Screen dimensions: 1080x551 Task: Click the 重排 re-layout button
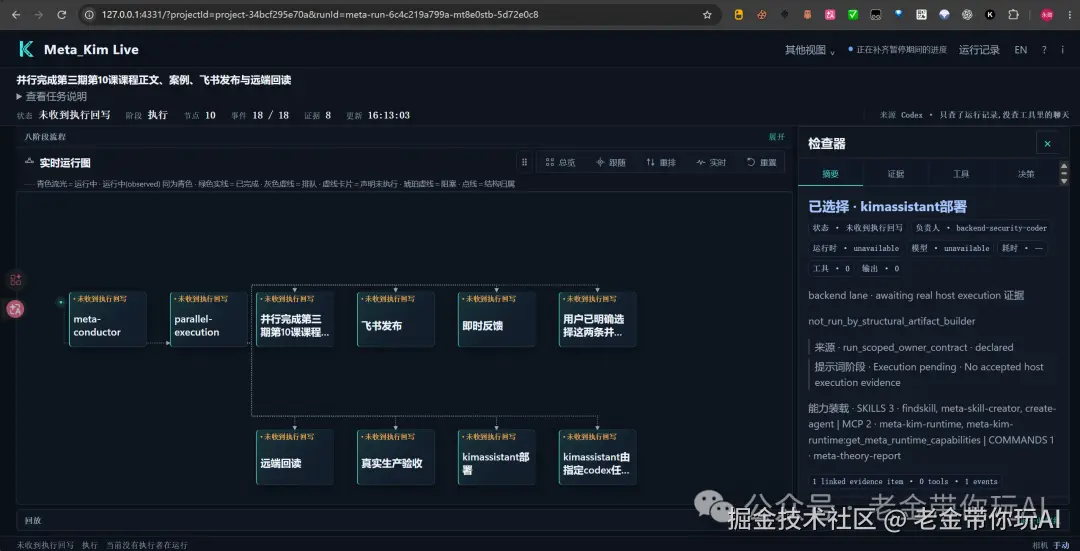click(x=661, y=163)
